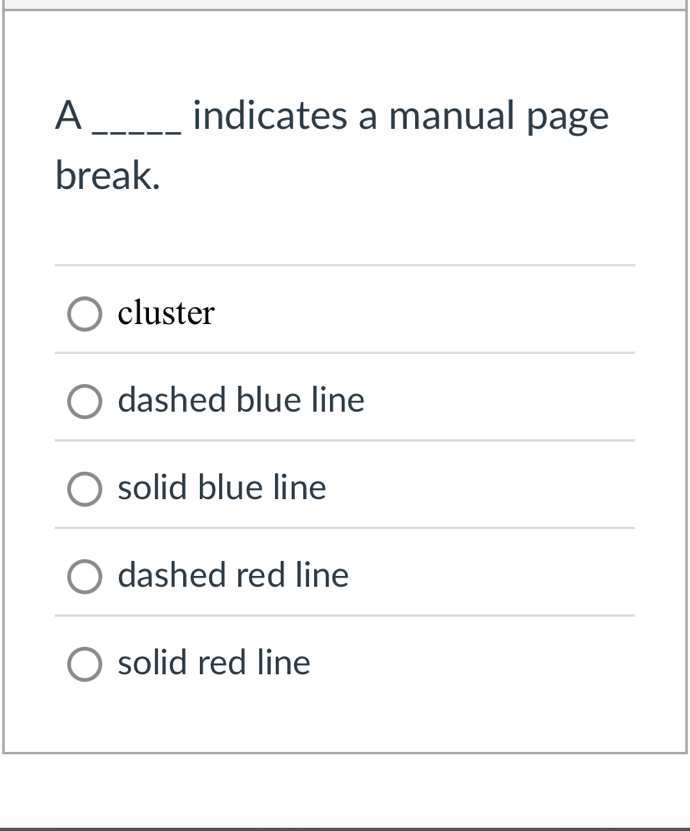Click the cluster answer label text
The width and height of the screenshot is (690, 831).
(166, 313)
